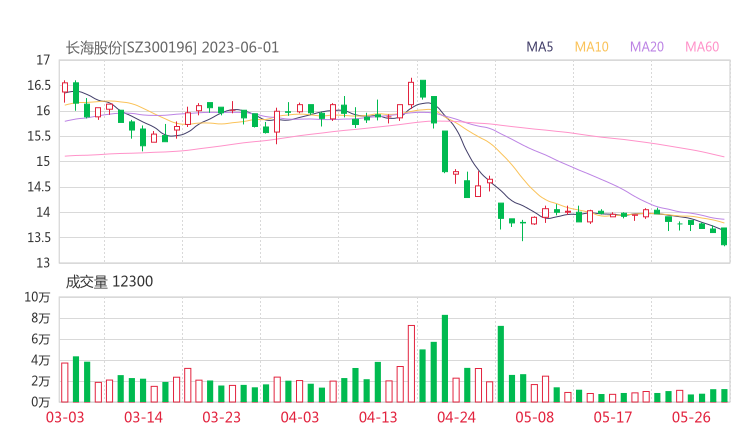Click the 17 price axis label
The width and height of the screenshot is (740, 440).
tap(43, 60)
